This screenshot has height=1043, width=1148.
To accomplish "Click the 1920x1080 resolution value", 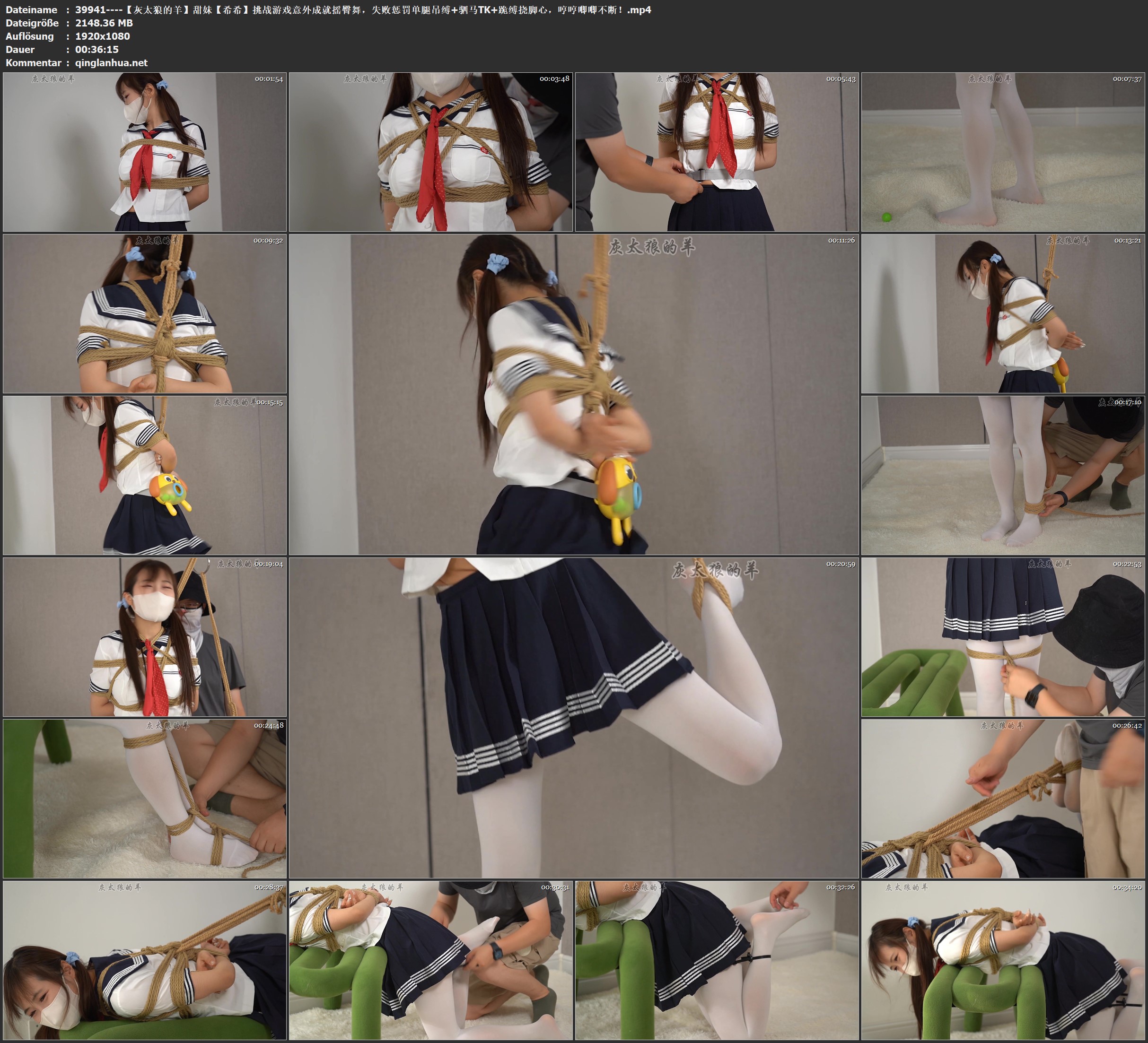I will tap(103, 36).
